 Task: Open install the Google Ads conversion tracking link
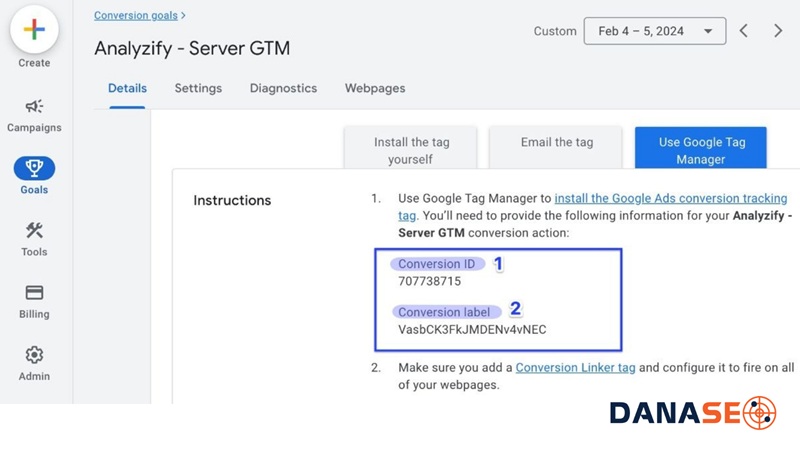[670, 198]
